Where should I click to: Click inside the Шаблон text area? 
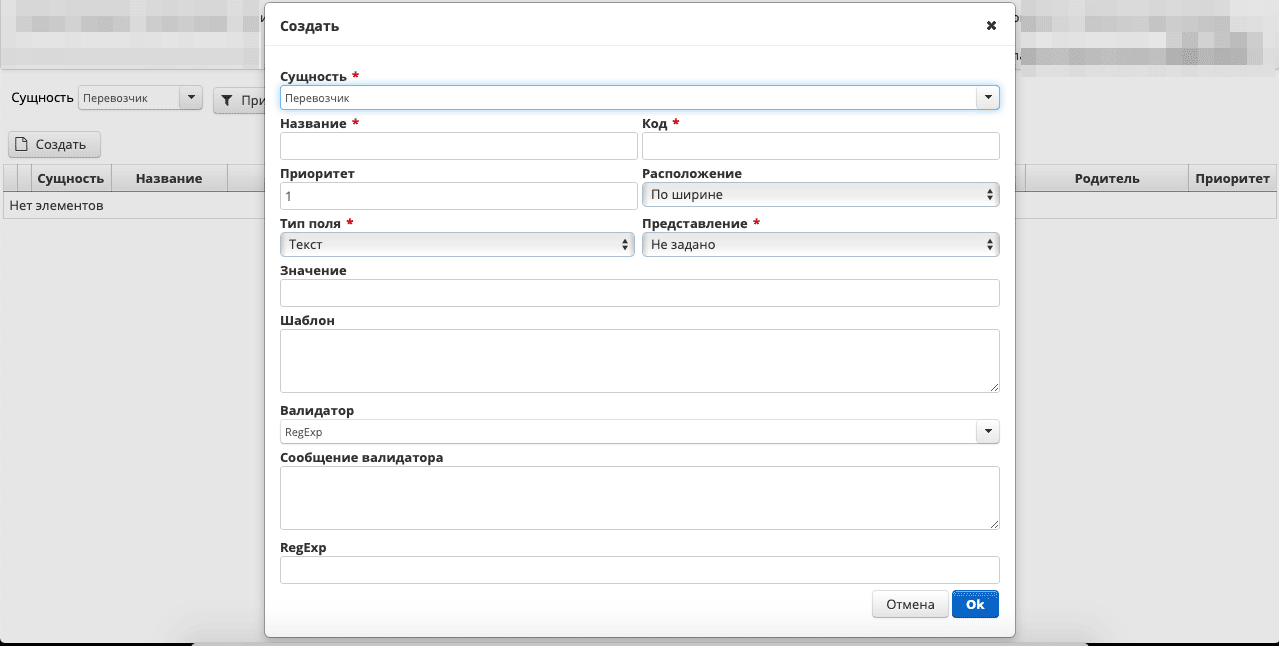click(639, 360)
